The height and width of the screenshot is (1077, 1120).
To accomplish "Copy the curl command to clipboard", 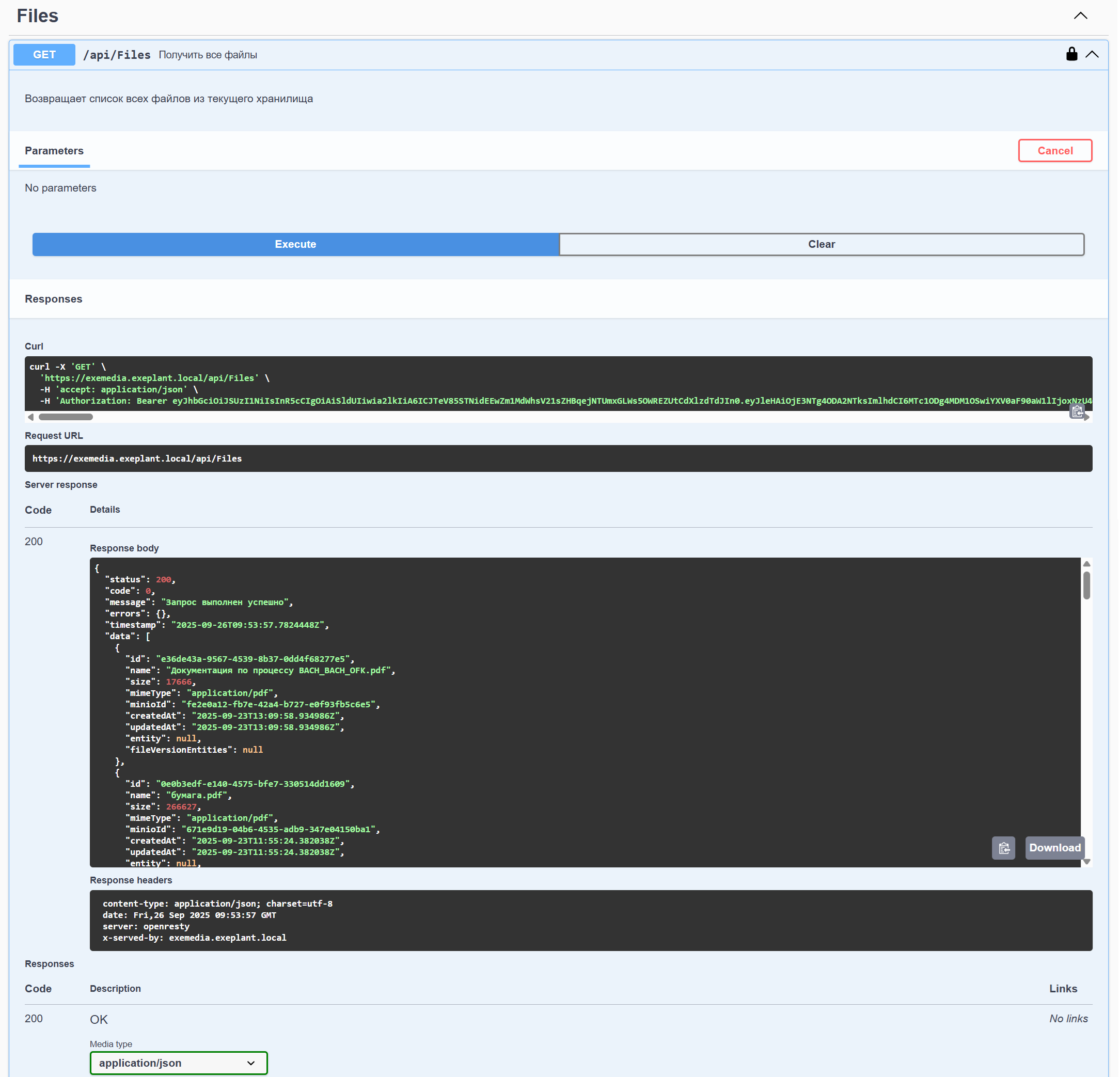I will coord(1077,411).
